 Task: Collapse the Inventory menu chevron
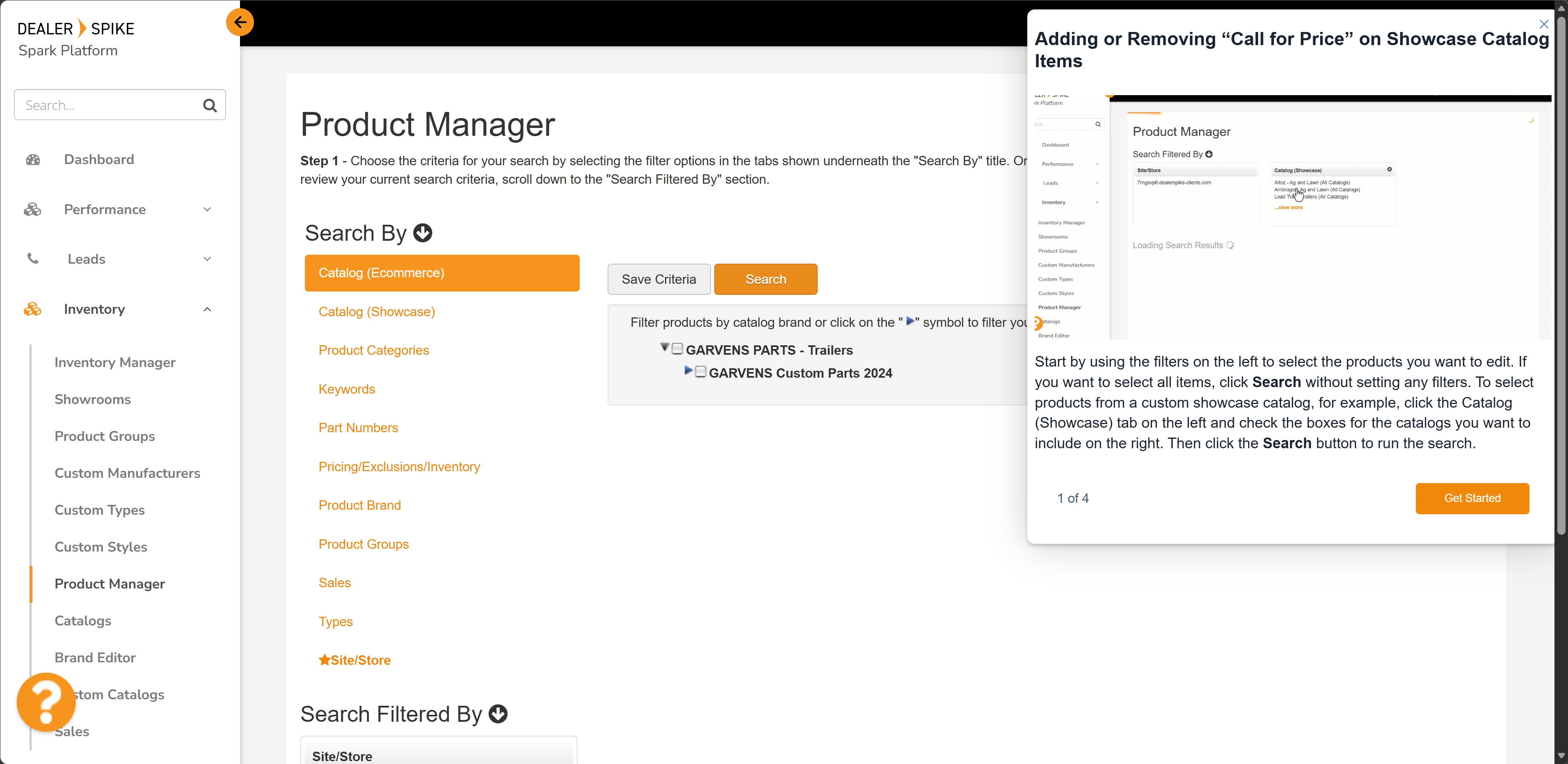(207, 309)
